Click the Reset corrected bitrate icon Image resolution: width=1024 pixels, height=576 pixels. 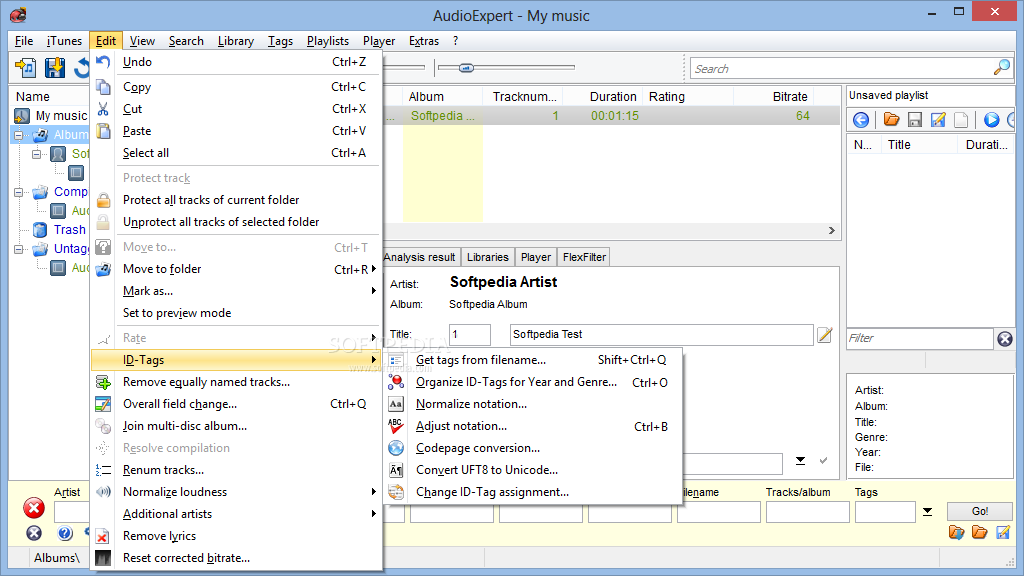click(x=103, y=558)
